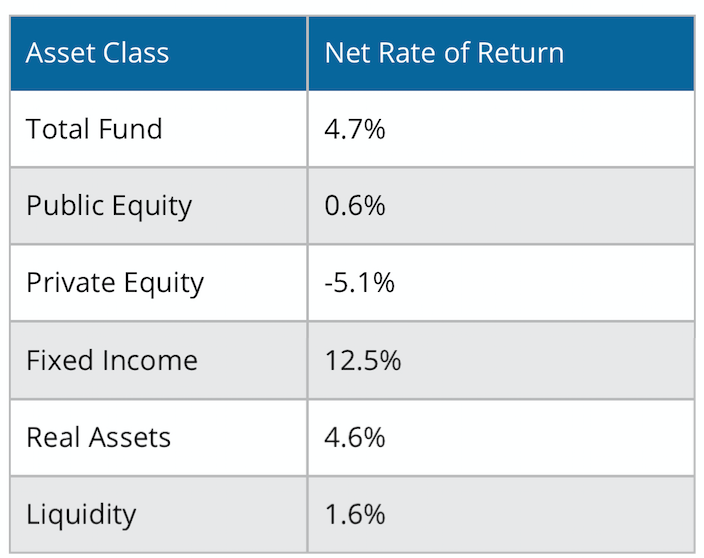
Task: Click the Net Rate of Return header
Action: point(444,53)
